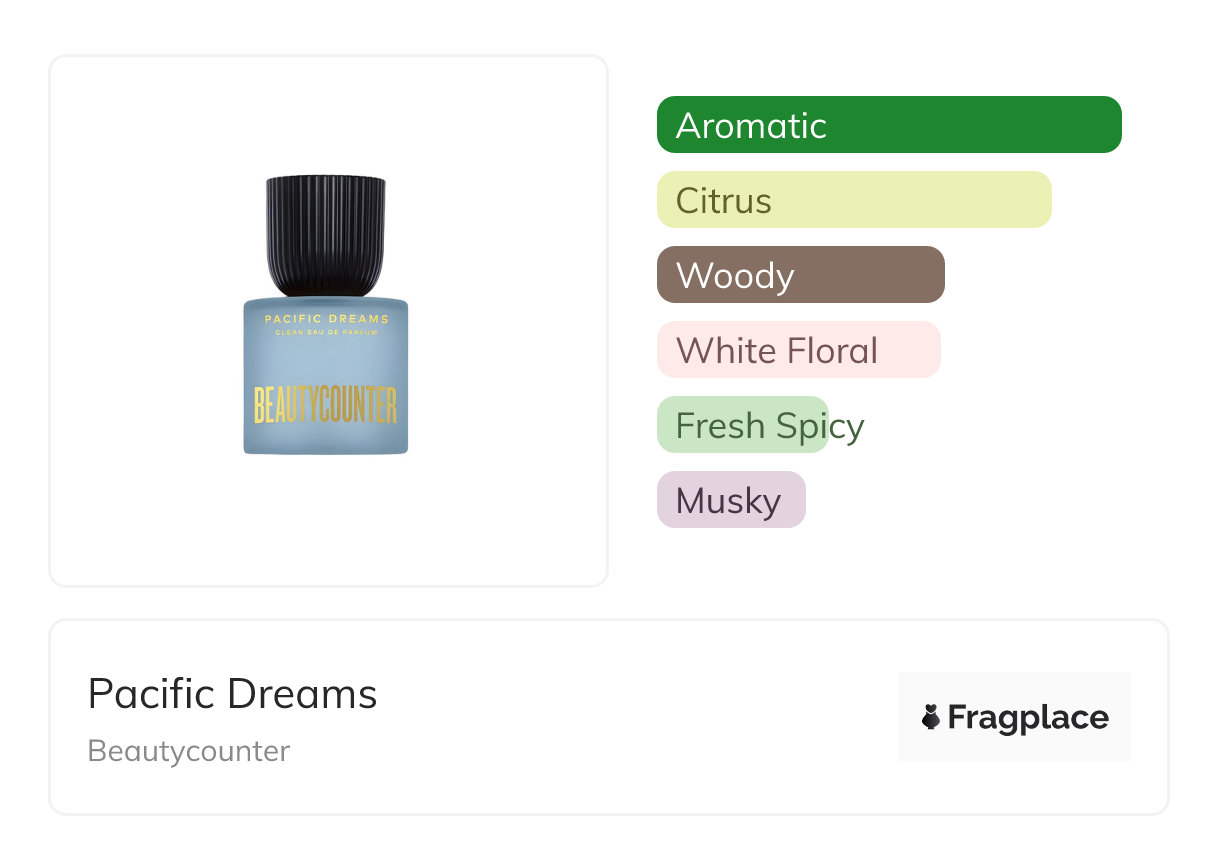Viewport: 1218px width, 864px height.
Task: Select the Aromatic accord bar
Action: click(889, 125)
